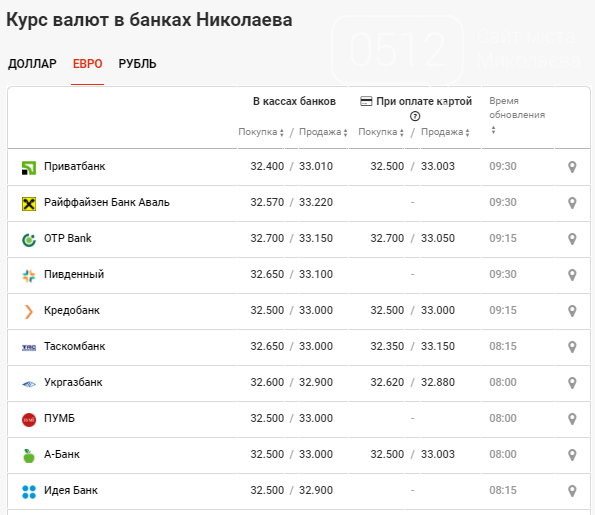This screenshot has height=515, width=595.
Task: Open the Кредобанк name link
Action: point(72,310)
